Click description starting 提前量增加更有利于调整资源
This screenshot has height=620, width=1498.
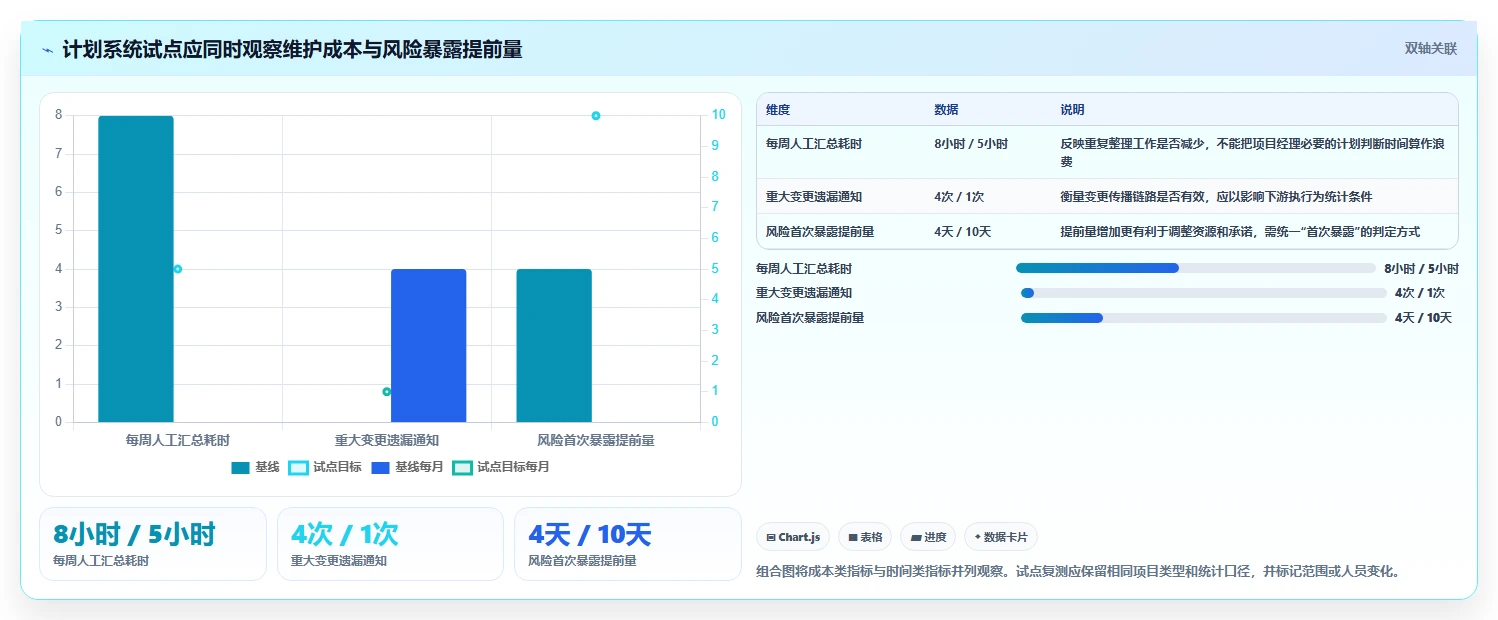1240,232
